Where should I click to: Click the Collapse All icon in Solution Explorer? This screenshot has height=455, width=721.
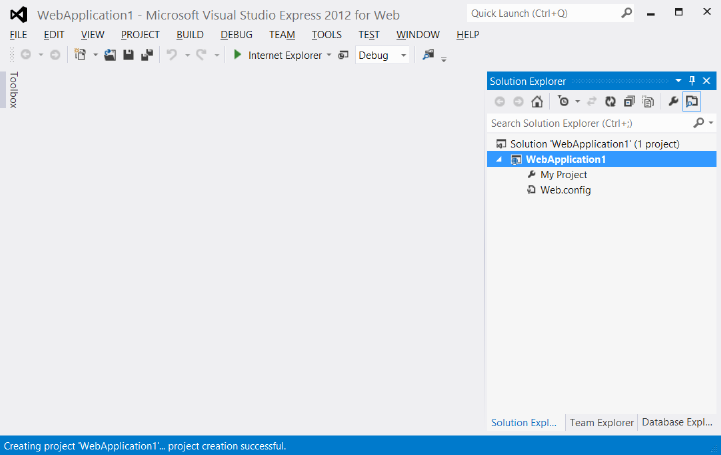click(629, 101)
